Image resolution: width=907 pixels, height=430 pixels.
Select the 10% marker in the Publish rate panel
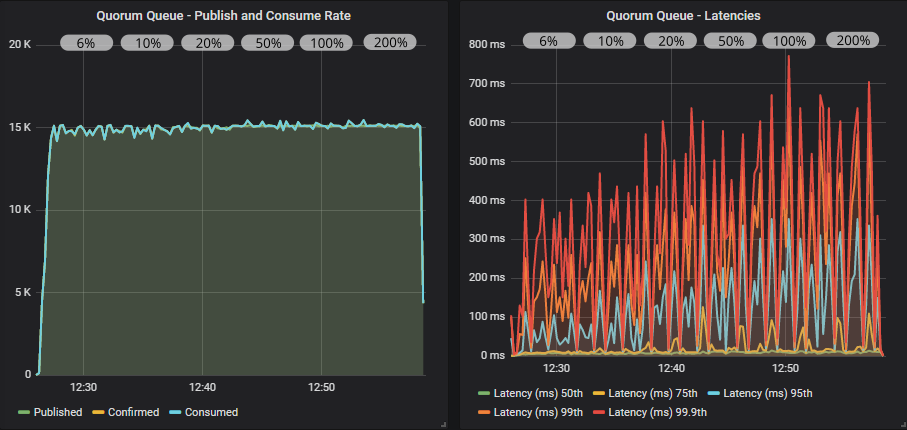147,43
